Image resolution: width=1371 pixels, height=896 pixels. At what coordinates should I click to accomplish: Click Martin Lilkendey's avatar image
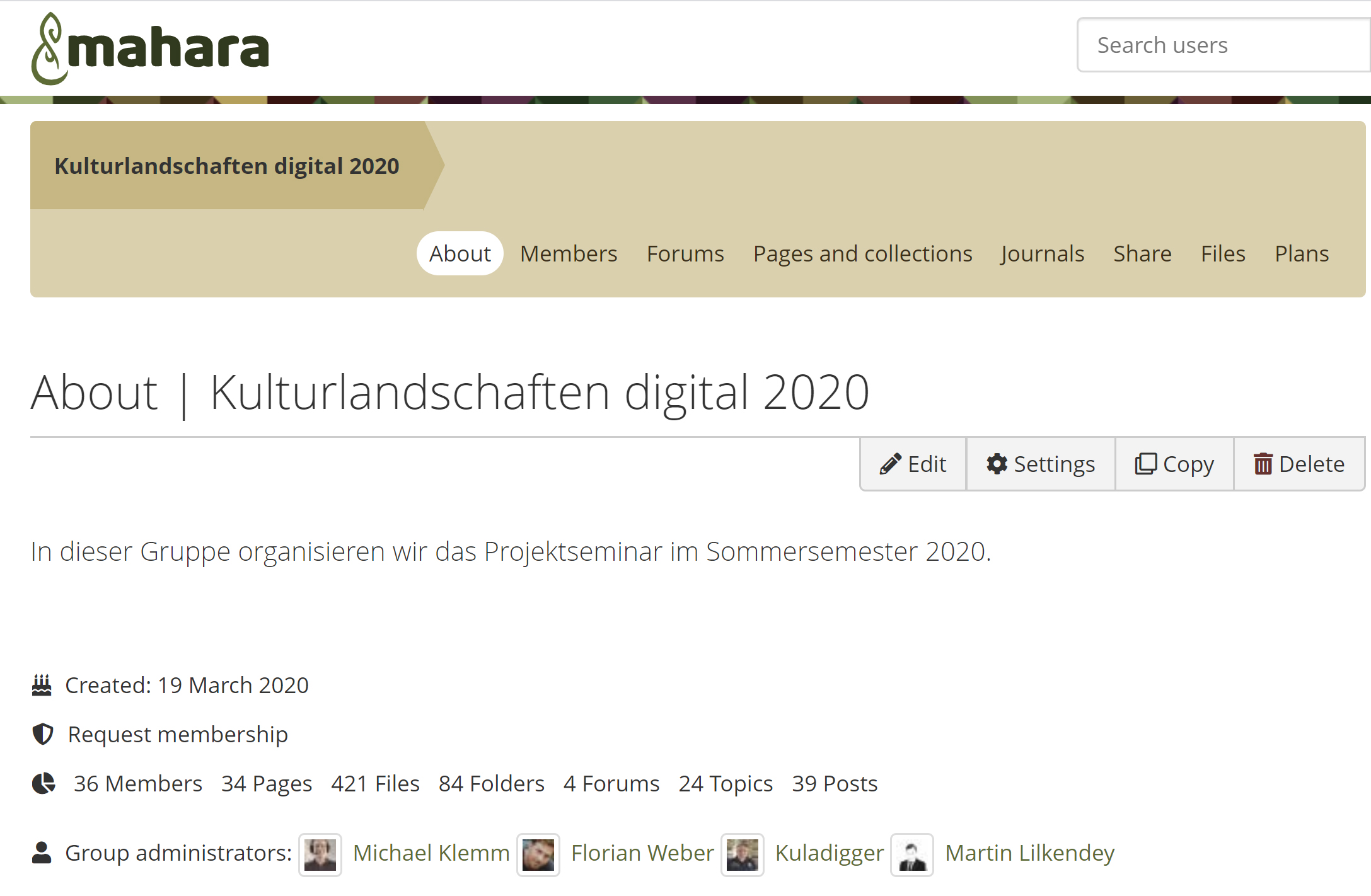point(912,855)
